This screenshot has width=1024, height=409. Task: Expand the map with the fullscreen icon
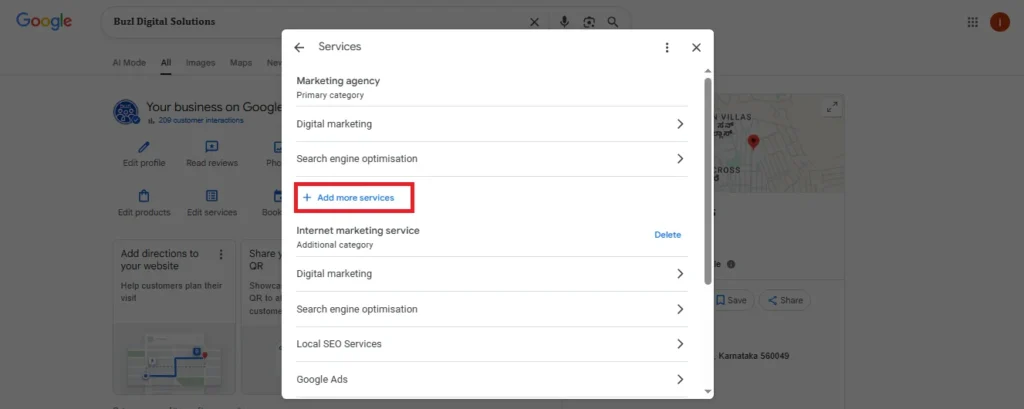click(832, 106)
